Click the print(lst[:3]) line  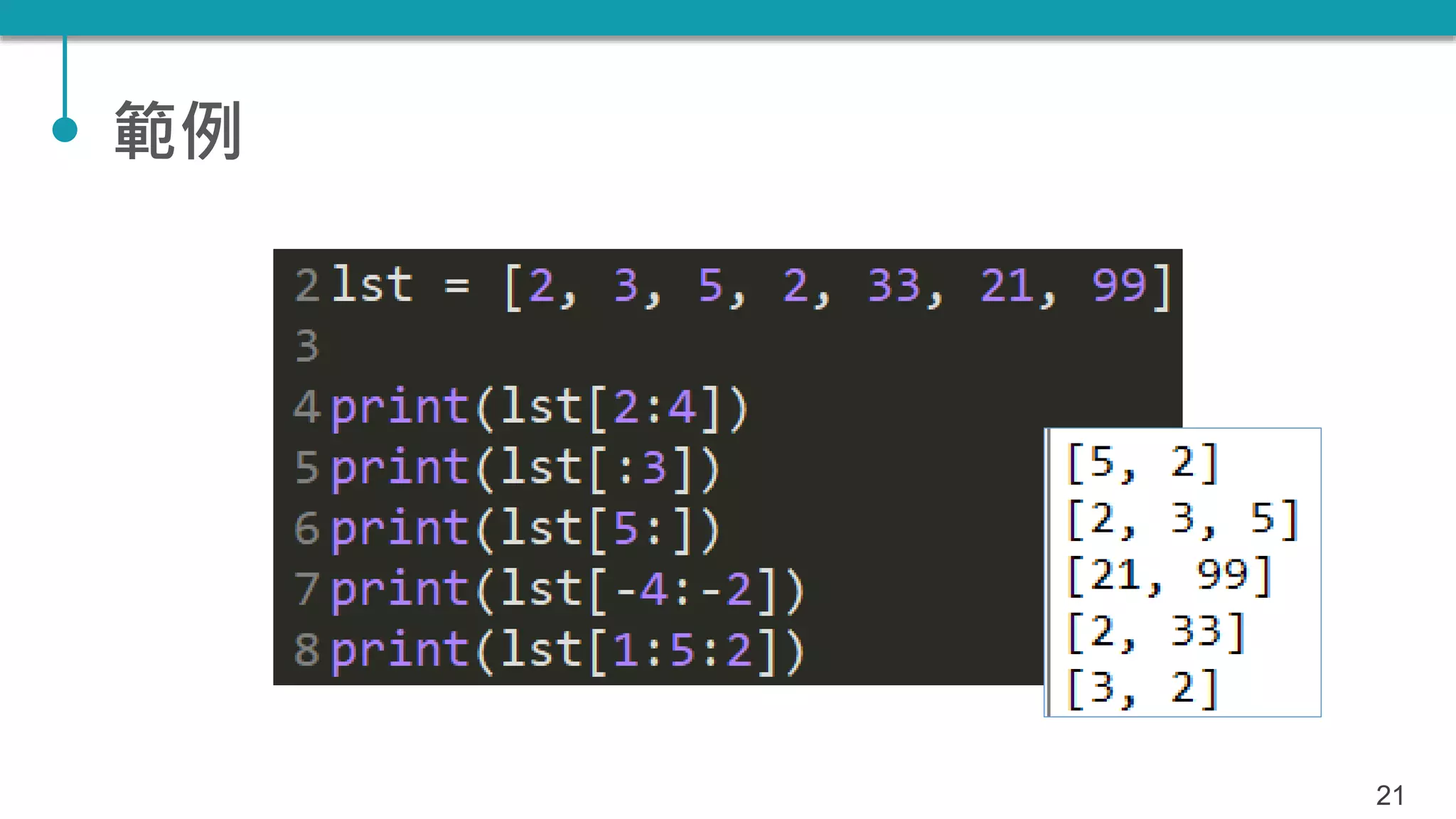[525, 469]
